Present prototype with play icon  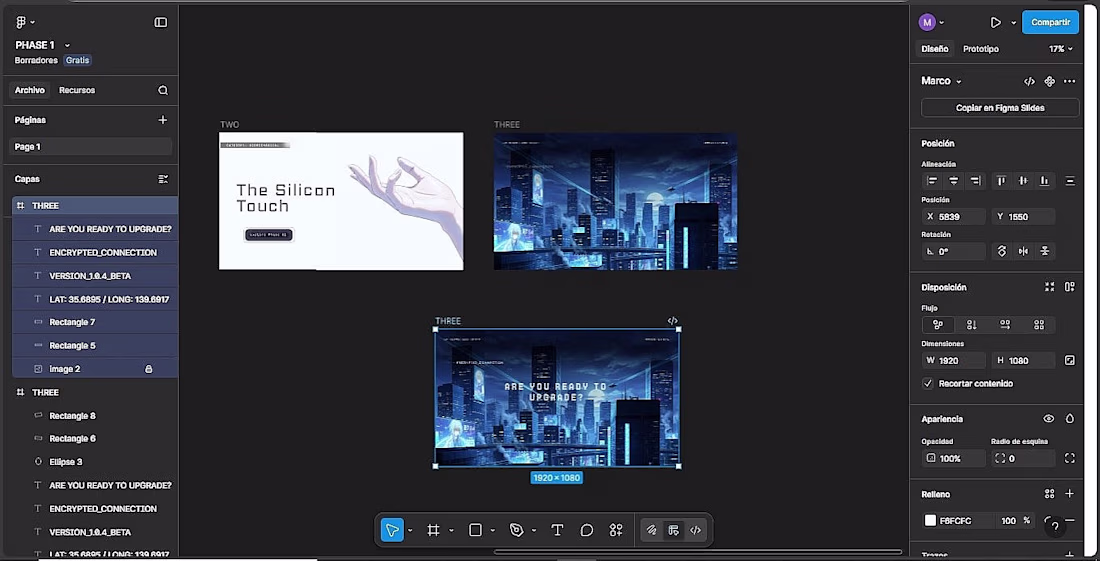995,22
